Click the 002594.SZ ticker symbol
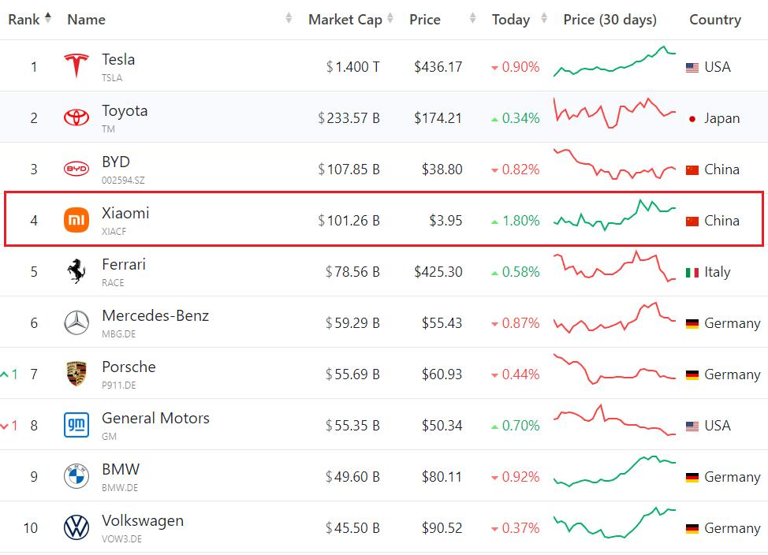The width and height of the screenshot is (768, 555). click(123, 180)
